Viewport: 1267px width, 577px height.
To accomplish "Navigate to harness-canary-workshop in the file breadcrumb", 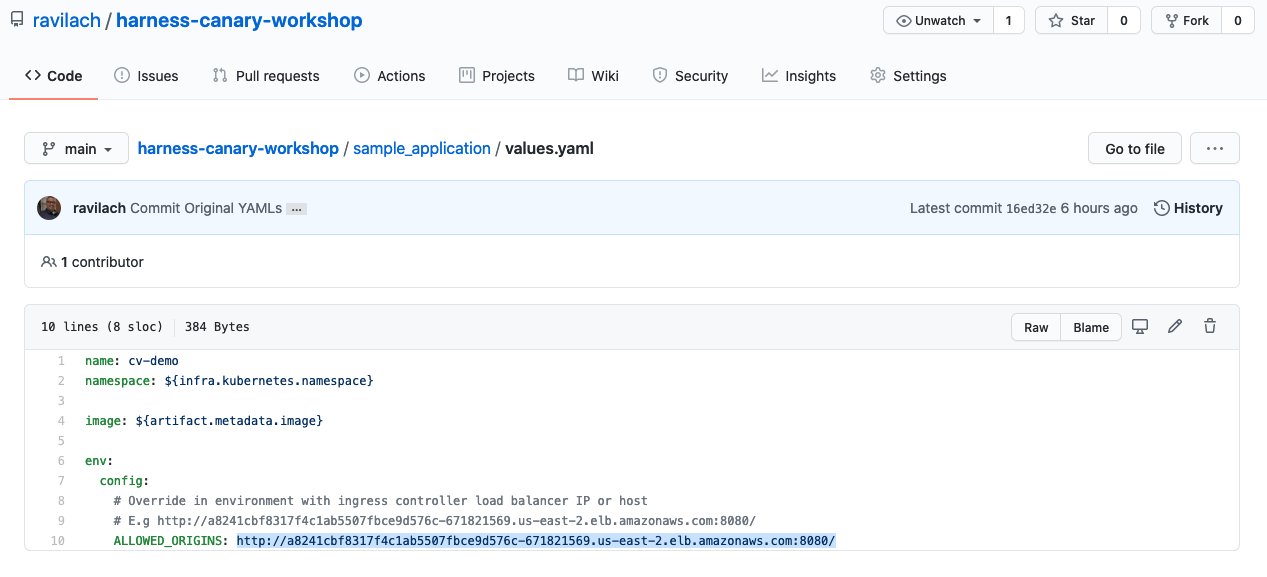I will click(x=238, y=148).
